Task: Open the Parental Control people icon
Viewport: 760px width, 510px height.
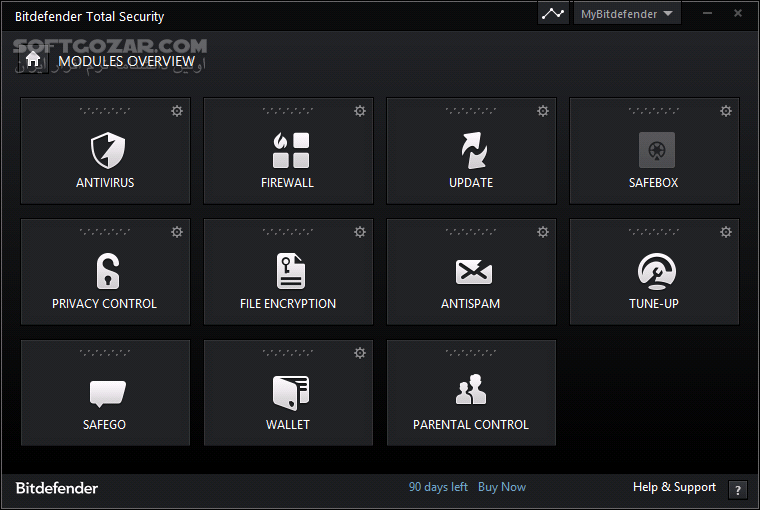Action: pyautogui.click(x=471, y=390)
